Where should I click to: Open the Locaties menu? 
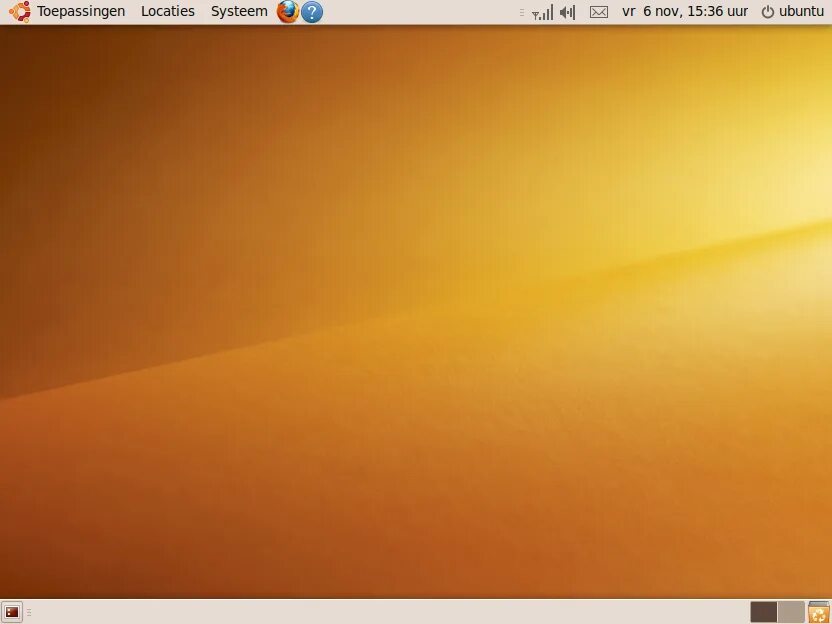pyautogui.click(x=168, y=12)
